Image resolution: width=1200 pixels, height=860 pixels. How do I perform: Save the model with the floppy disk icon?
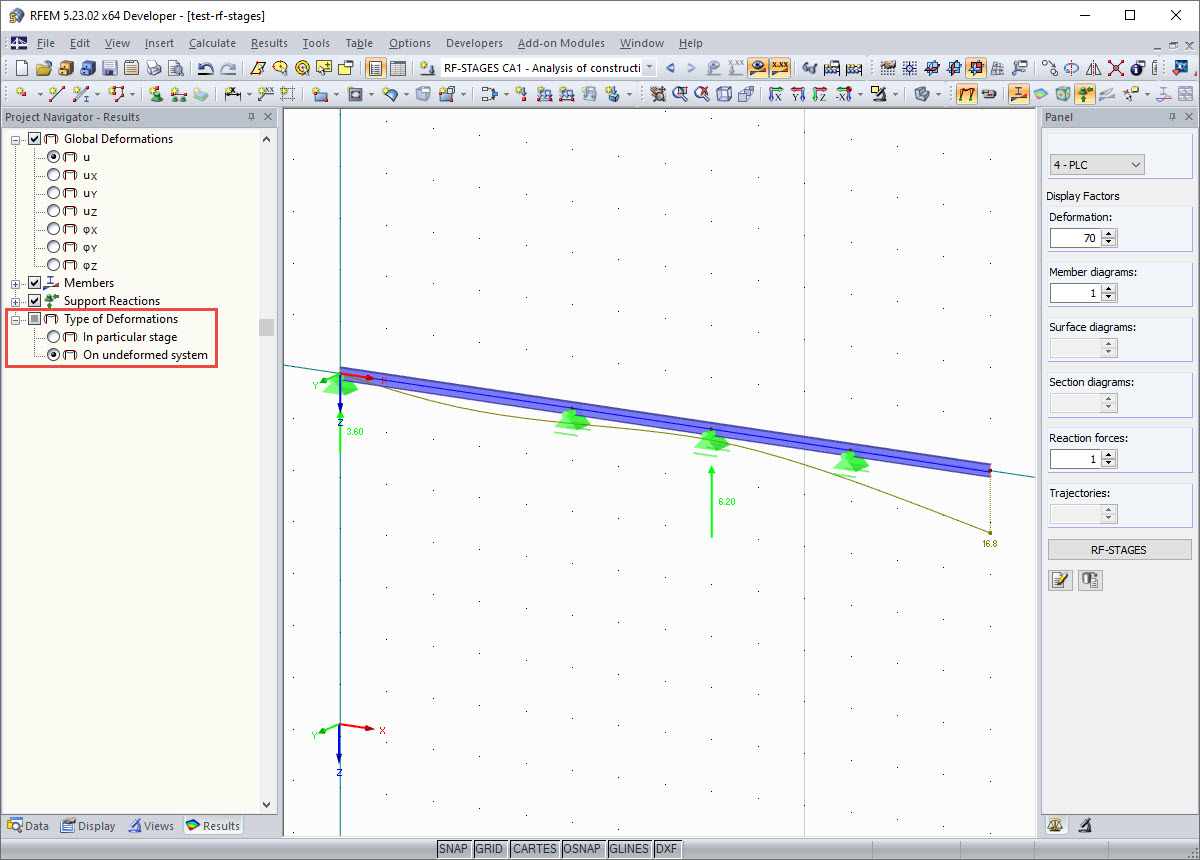109,68
